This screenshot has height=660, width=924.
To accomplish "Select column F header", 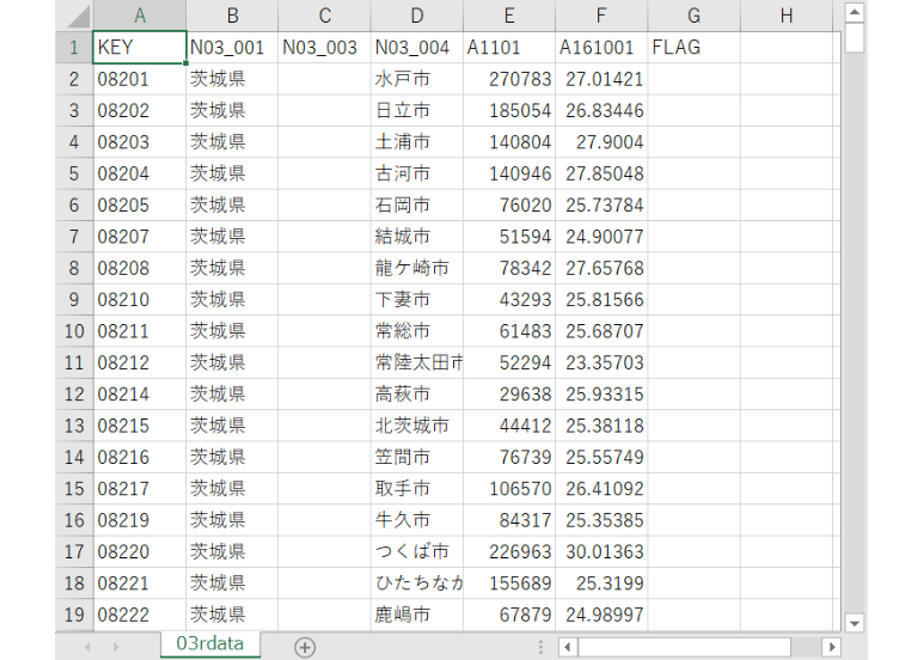I will [601, 16].
